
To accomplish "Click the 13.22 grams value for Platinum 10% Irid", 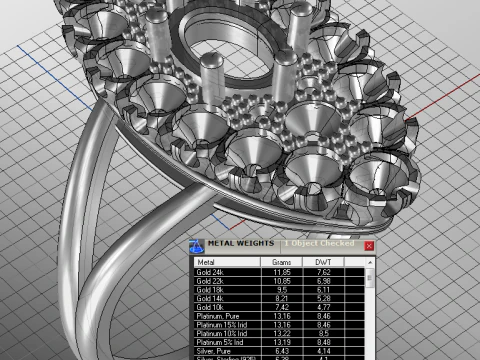I will pos(282,333).
